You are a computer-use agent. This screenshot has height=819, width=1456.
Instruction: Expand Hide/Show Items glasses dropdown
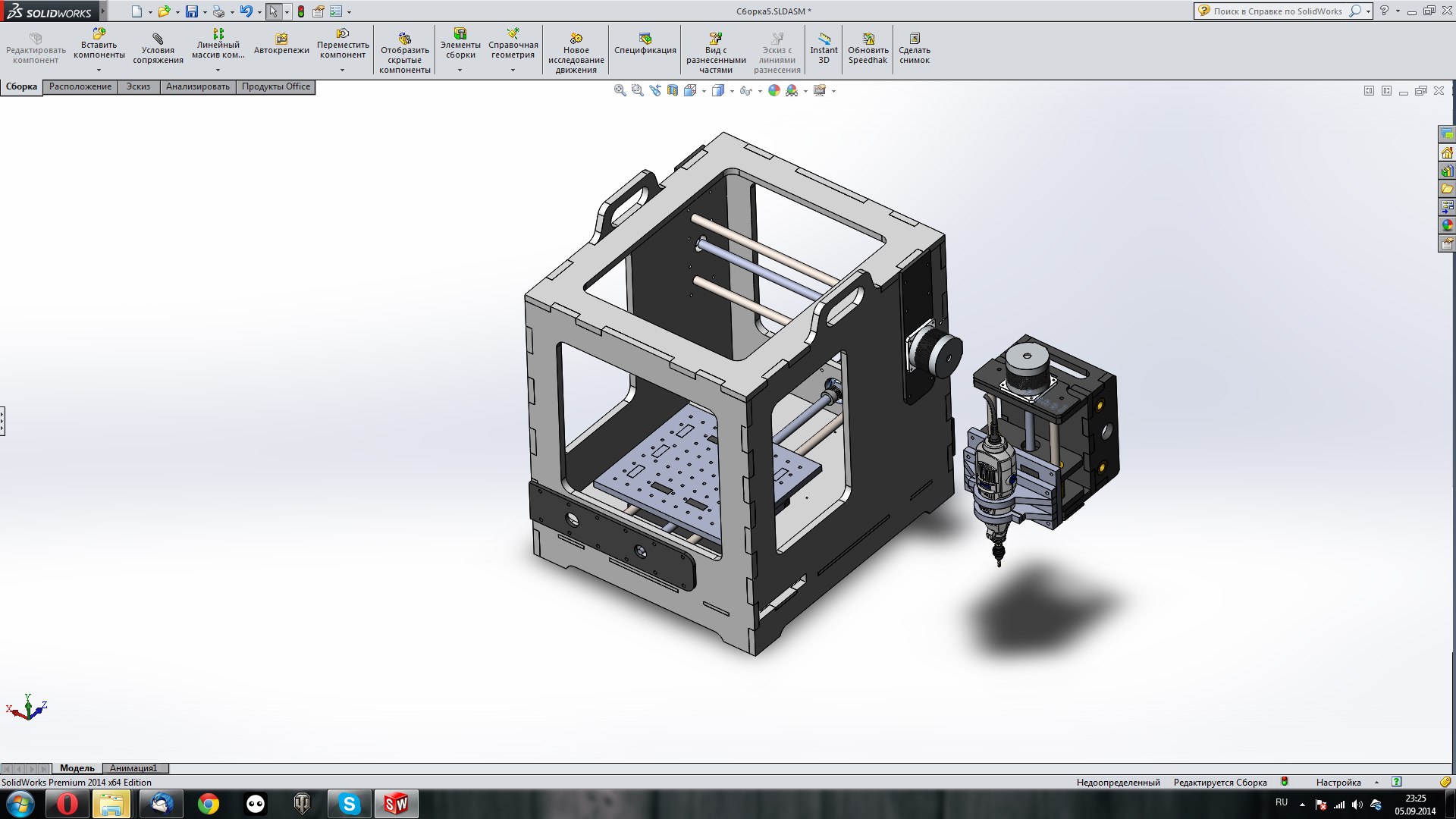pyautogui.click(x=760, y=91)
